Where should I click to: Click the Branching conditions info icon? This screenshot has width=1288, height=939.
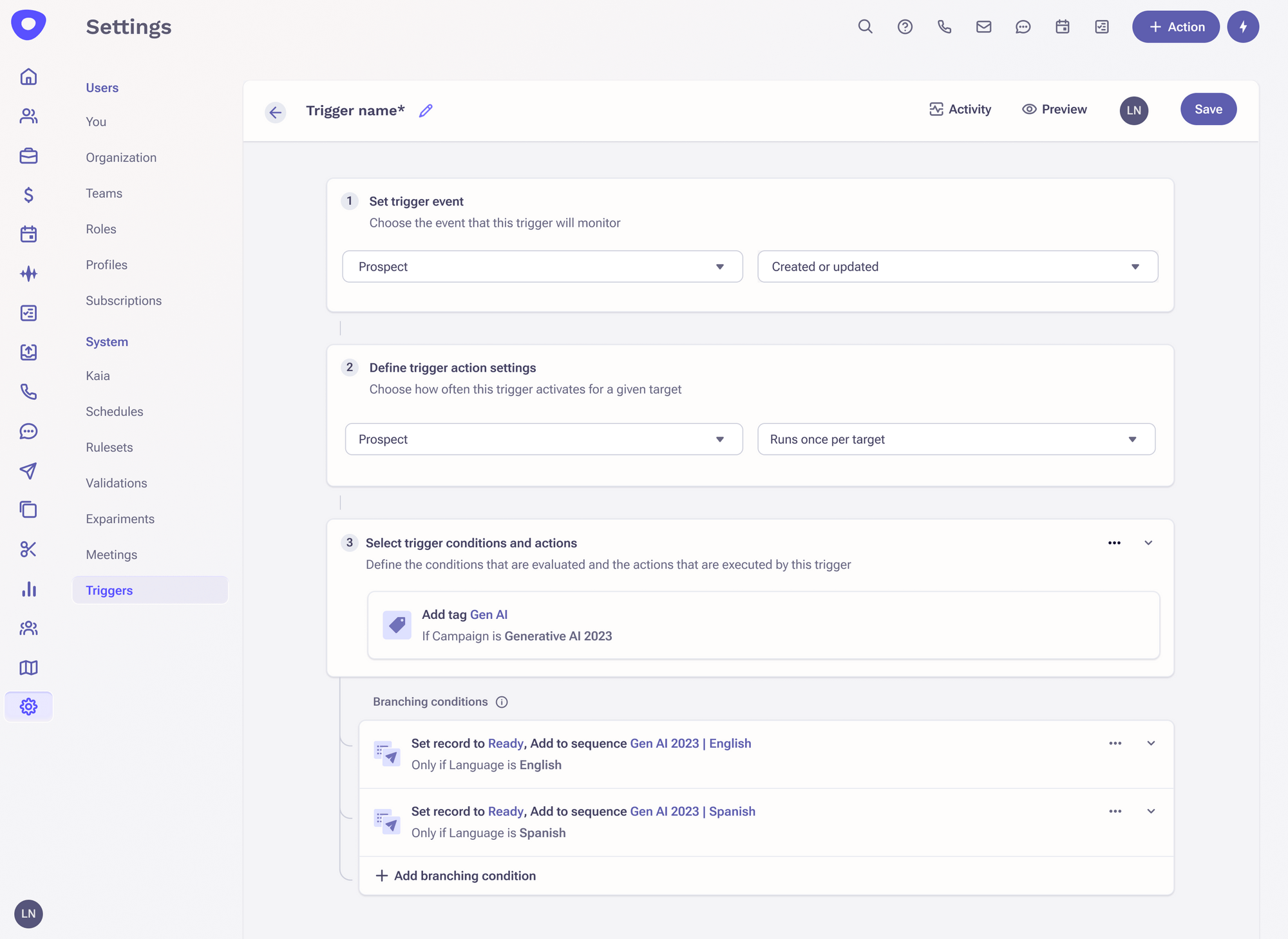coord(502,702)
